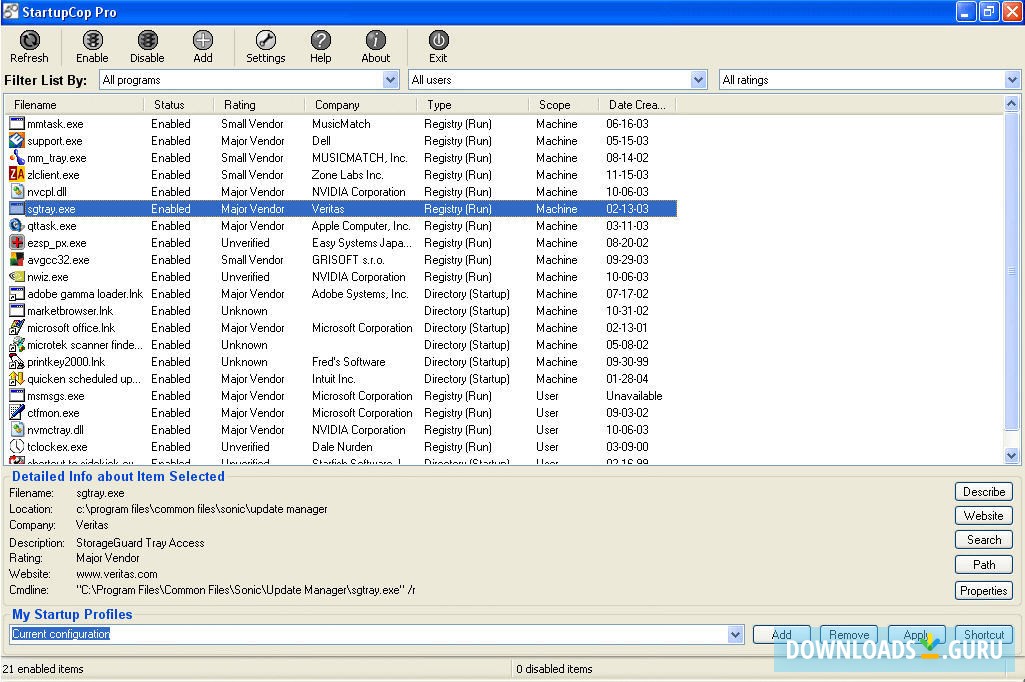
Task: Open the All users filter dropdown
Action: [x=699, y=79]
